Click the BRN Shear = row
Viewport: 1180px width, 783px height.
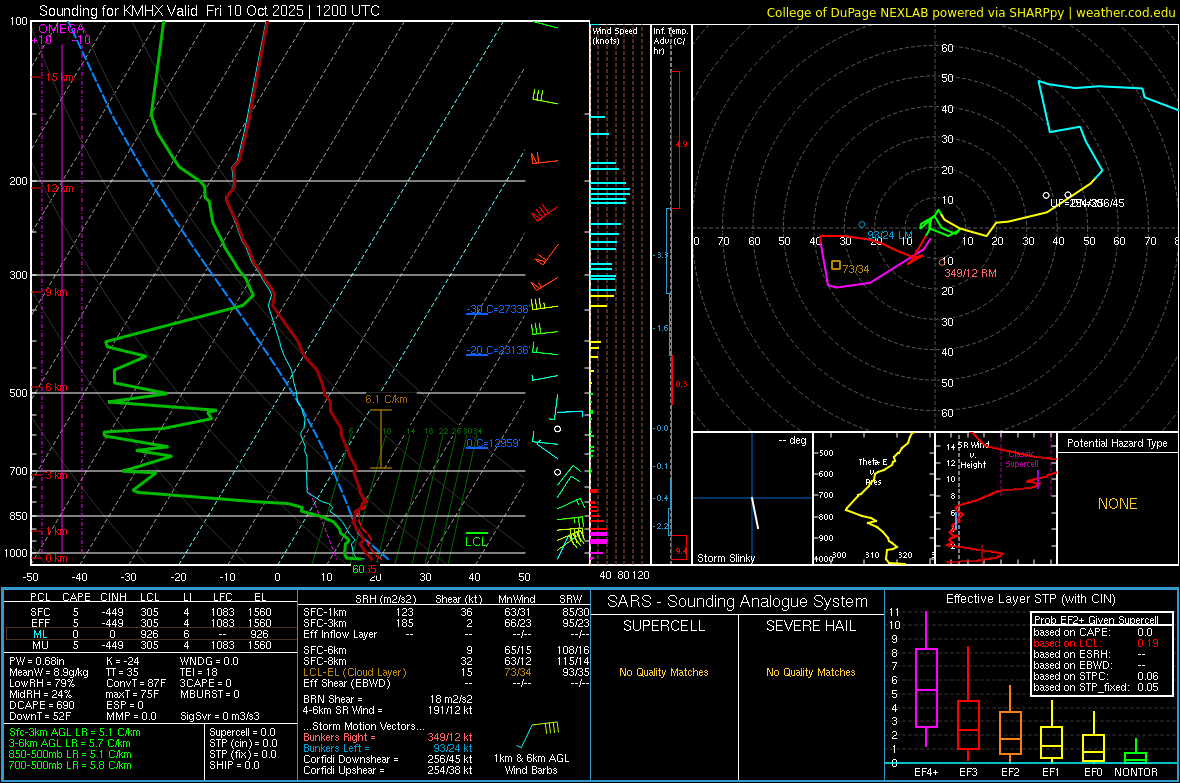pos(388,699)
